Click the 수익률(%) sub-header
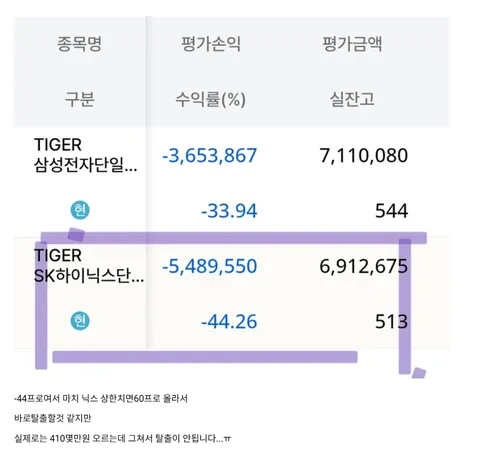This screenshot has width=480, height=453. click(x=211, y=99)
